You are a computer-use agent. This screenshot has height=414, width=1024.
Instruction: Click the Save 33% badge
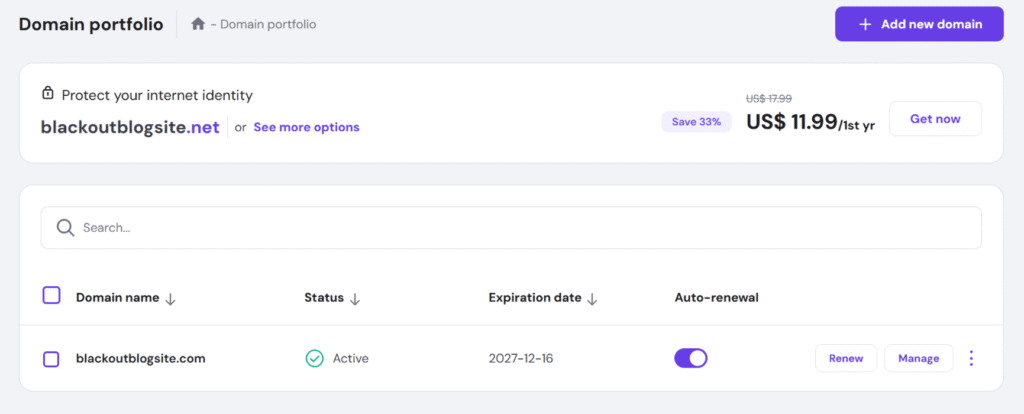pyautogui.click(x=696, y=121)
